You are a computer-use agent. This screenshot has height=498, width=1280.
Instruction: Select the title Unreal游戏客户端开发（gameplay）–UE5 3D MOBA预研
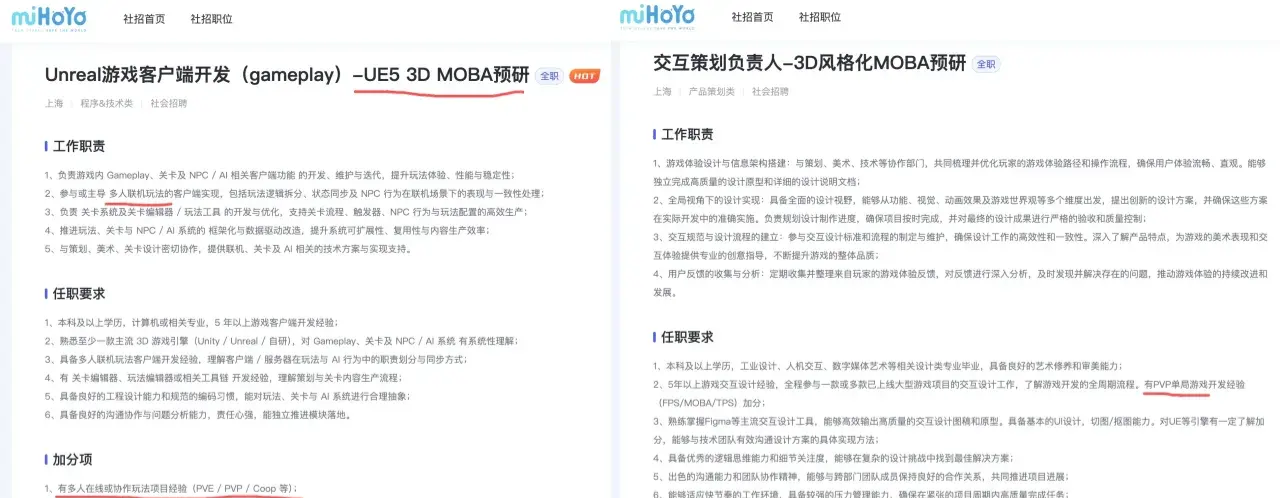tap(287, 75)
